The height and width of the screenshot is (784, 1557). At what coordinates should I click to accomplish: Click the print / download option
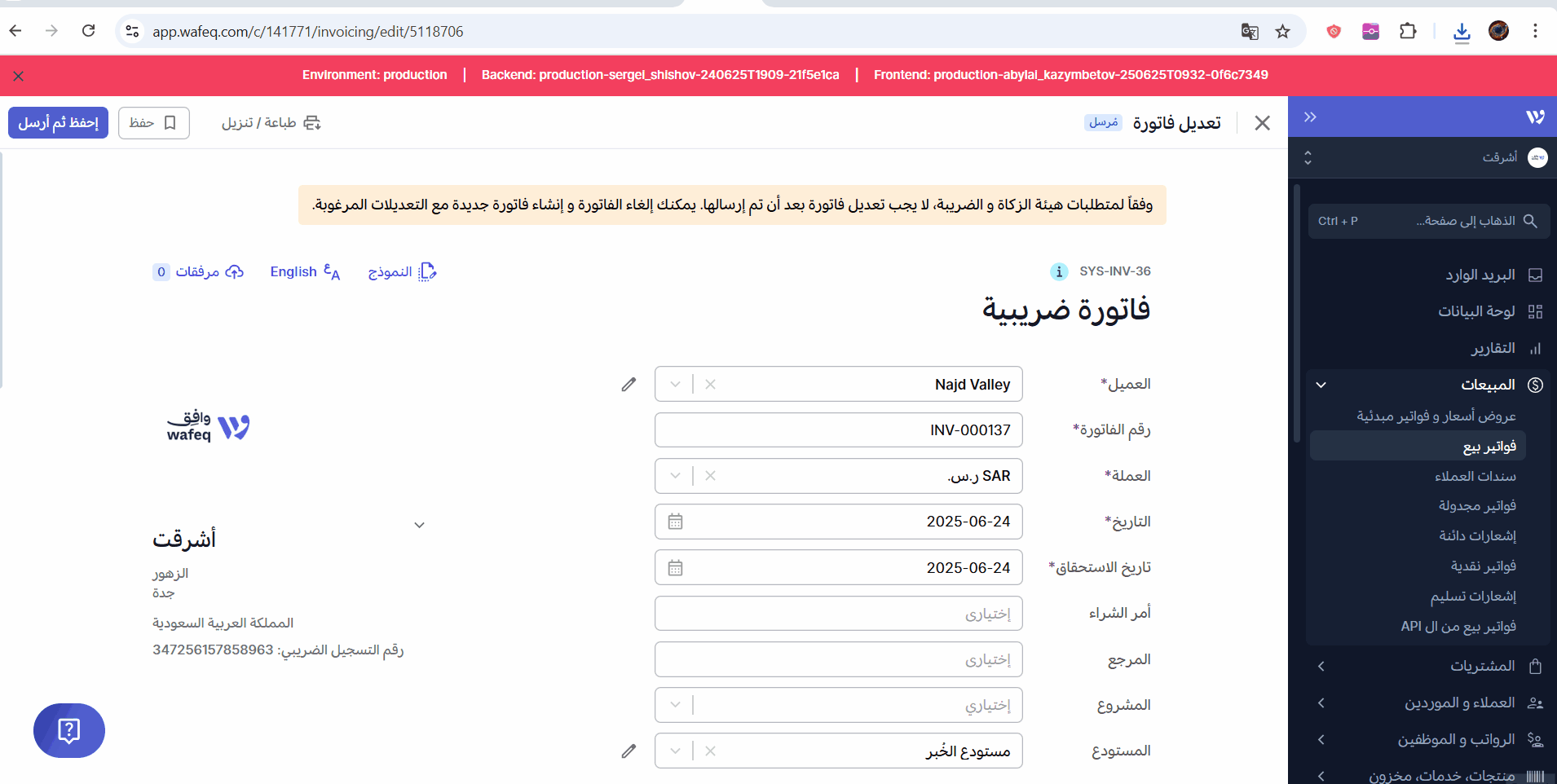(271, 122)
